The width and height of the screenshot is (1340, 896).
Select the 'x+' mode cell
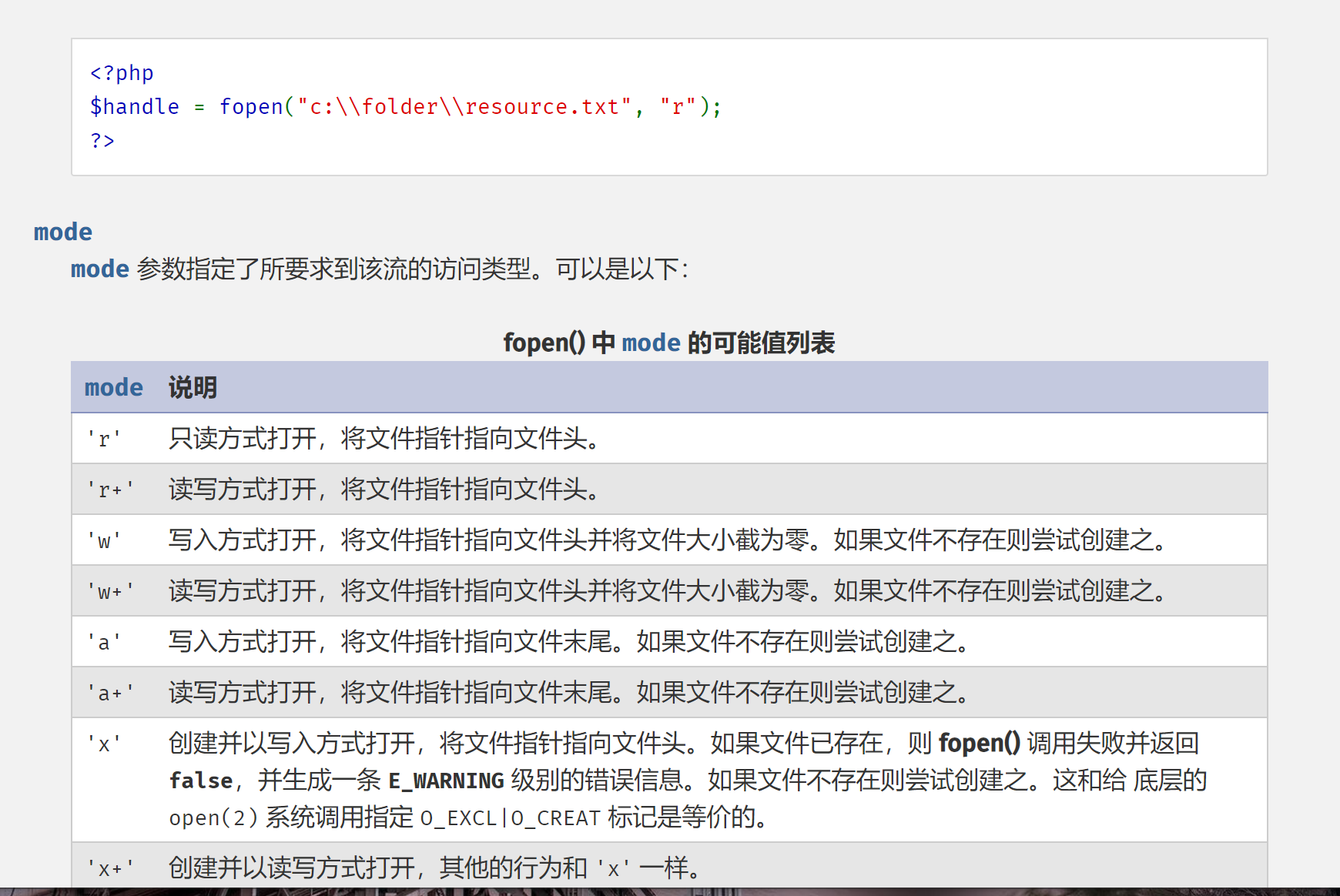111,868
